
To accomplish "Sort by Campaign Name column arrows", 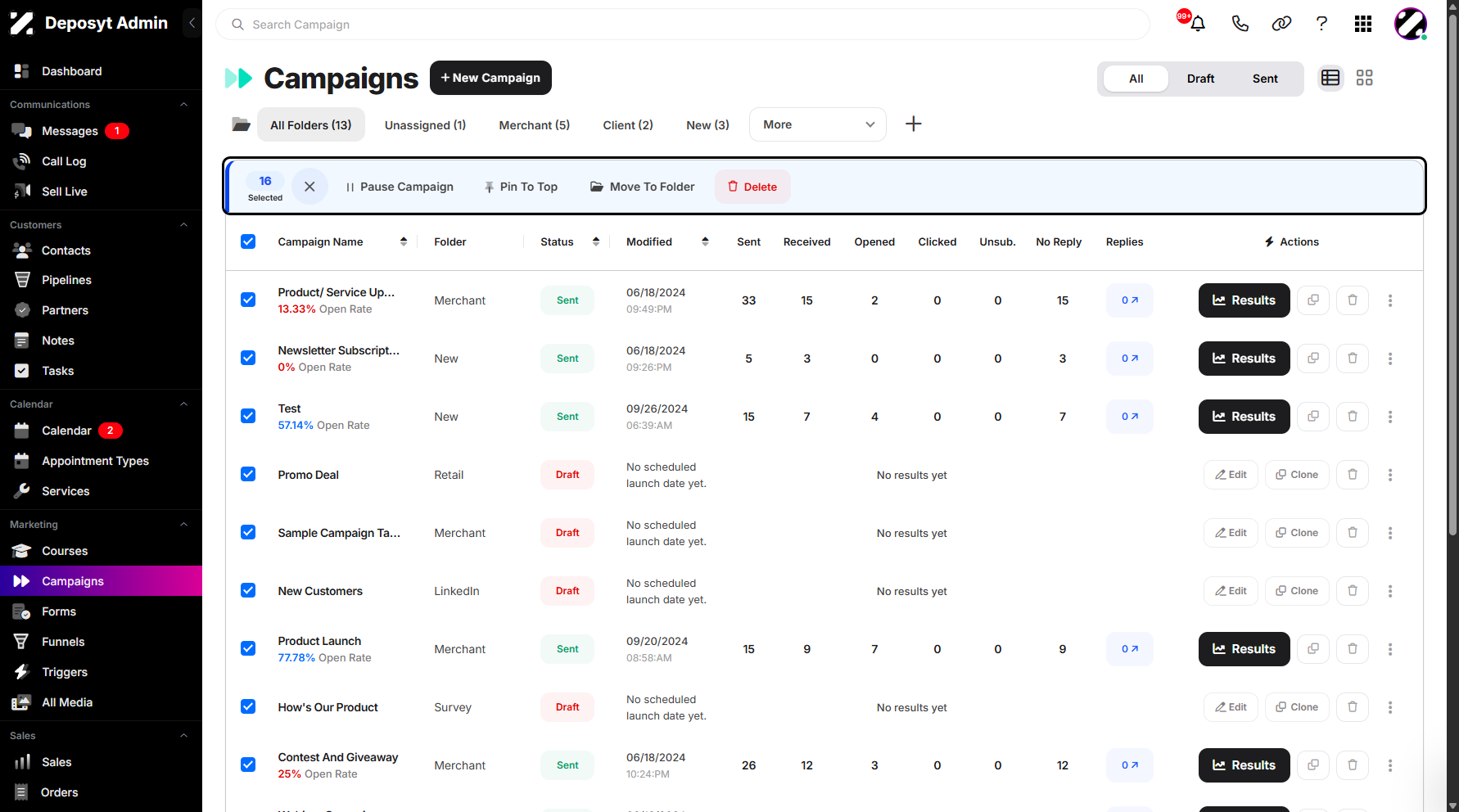I will tap(404, 241).
